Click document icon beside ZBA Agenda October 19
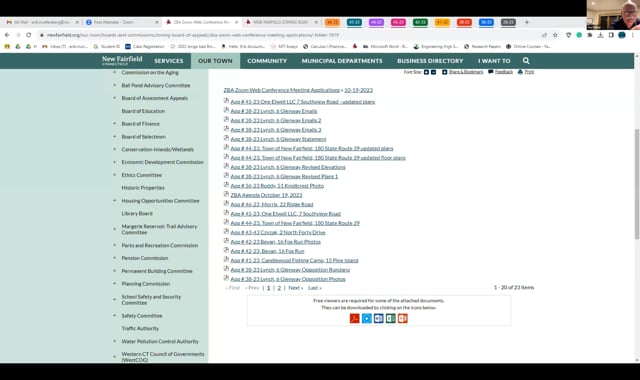640x380 pixels. tap(226, 194)
